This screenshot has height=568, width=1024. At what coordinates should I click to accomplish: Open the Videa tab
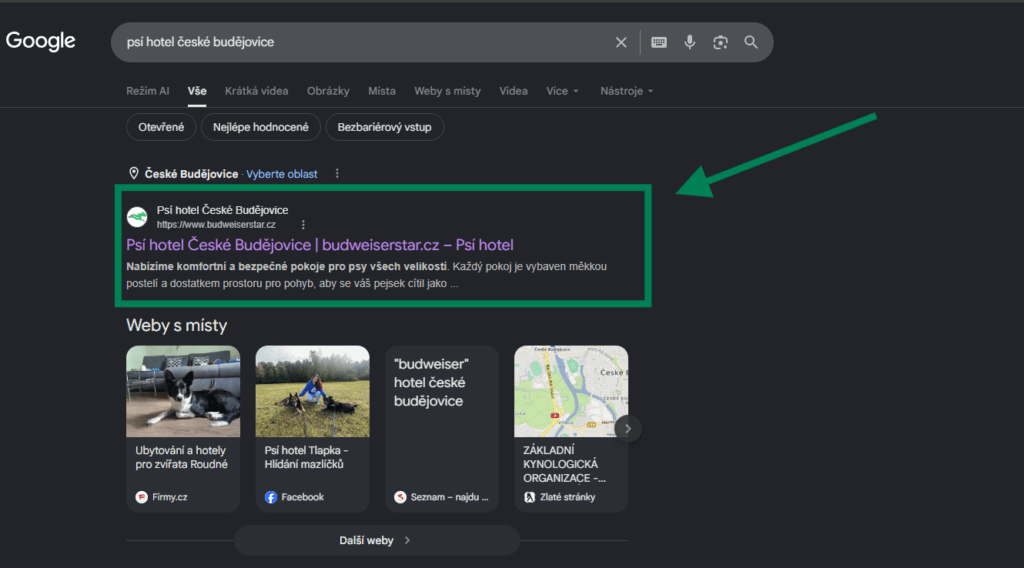coord(513,91)
